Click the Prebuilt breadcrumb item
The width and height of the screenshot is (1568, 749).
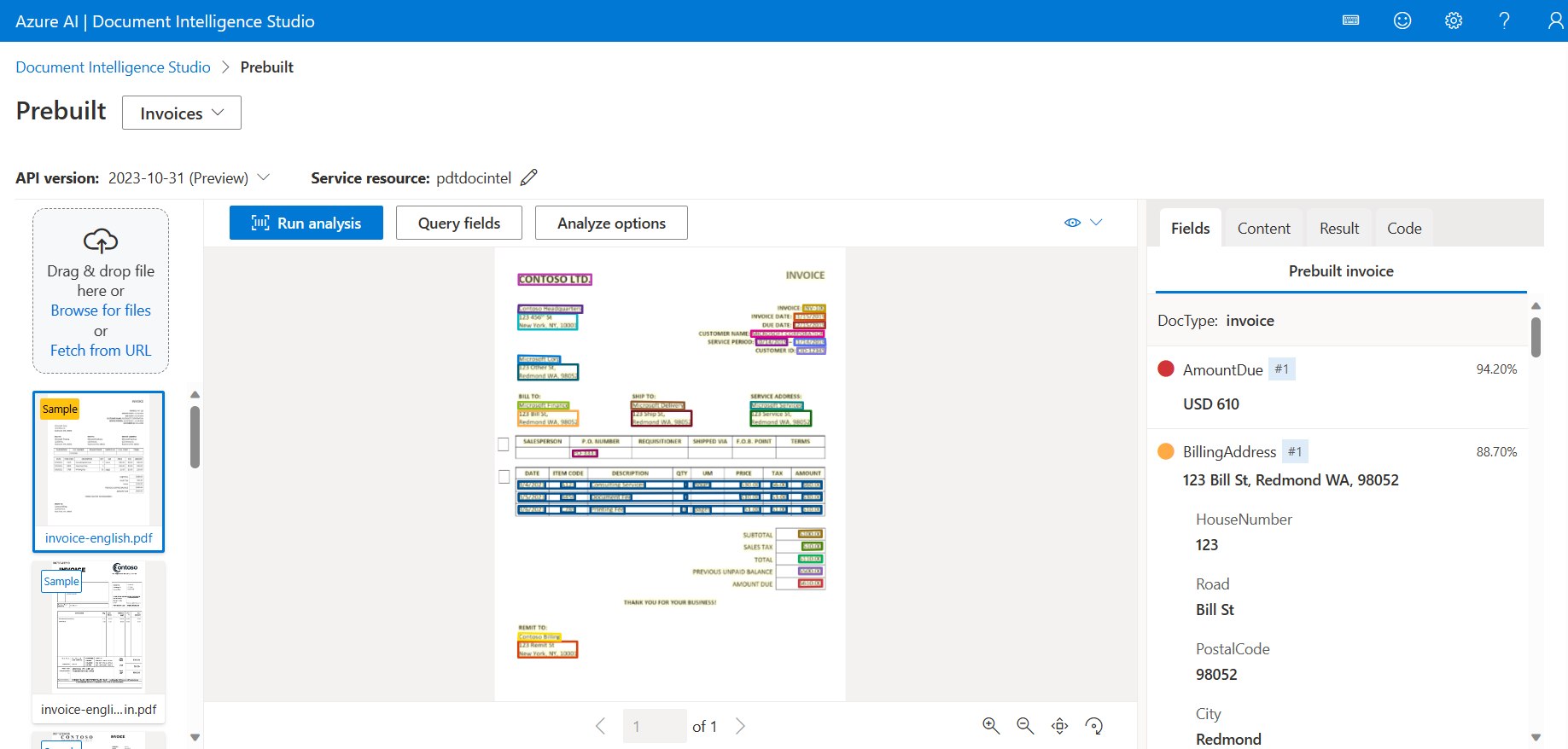click(x=267, y=67)
